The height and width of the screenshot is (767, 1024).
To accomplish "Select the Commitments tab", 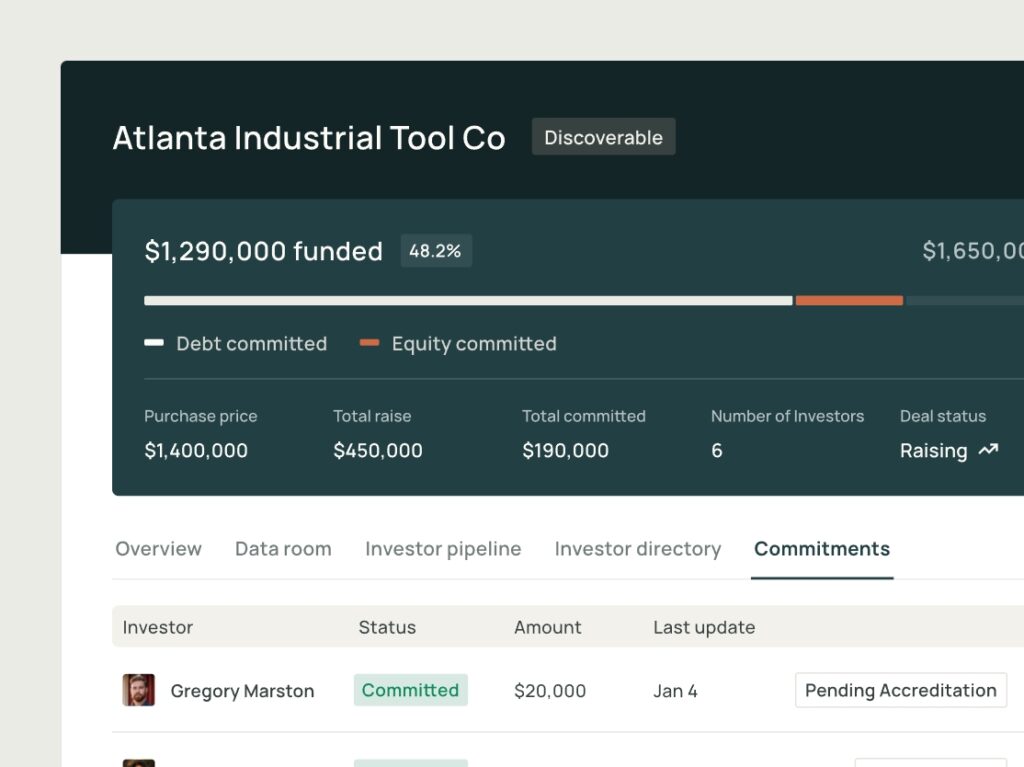I will [x=821, y=549].
